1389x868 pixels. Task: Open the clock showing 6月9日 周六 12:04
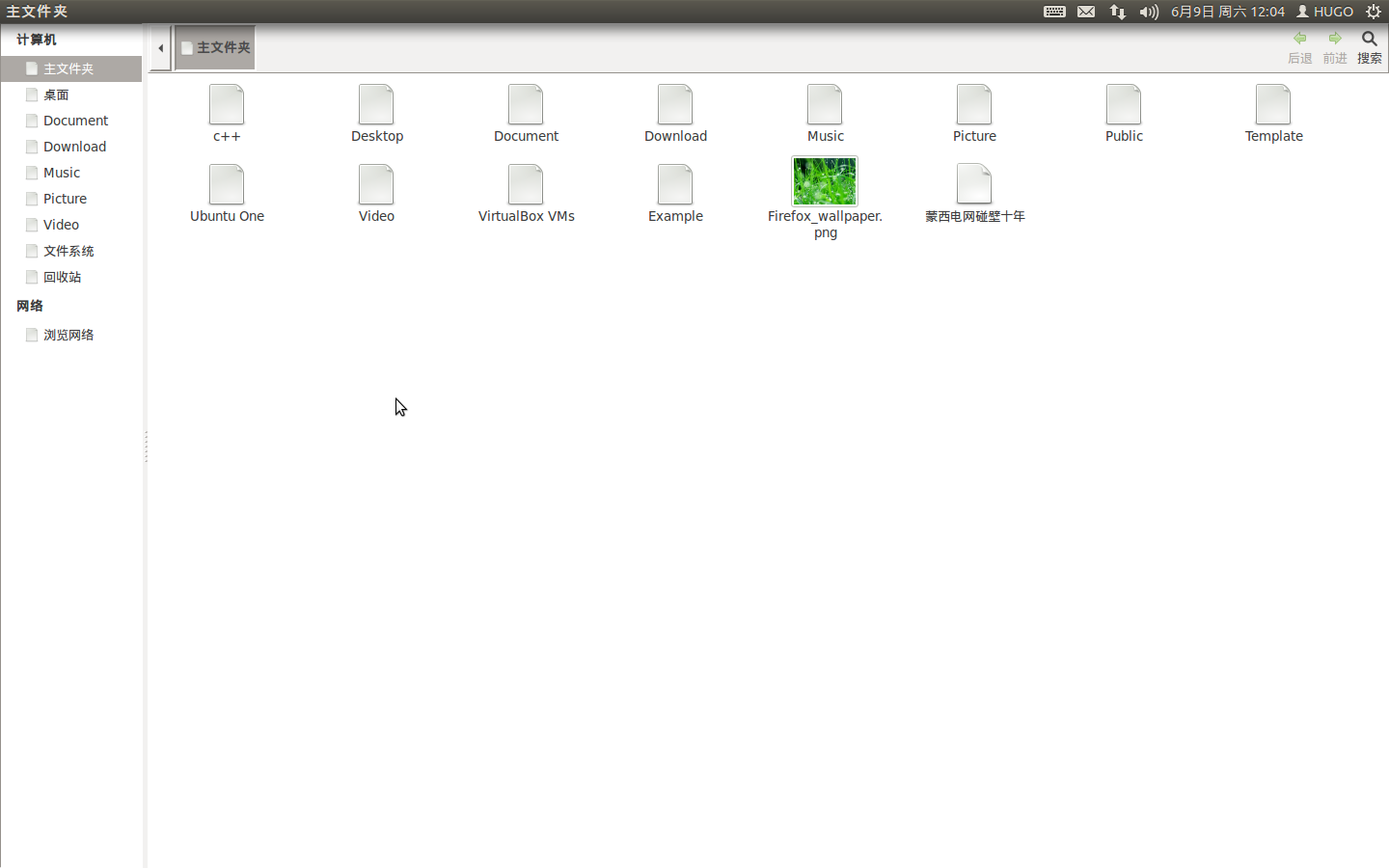[1228, 12]
